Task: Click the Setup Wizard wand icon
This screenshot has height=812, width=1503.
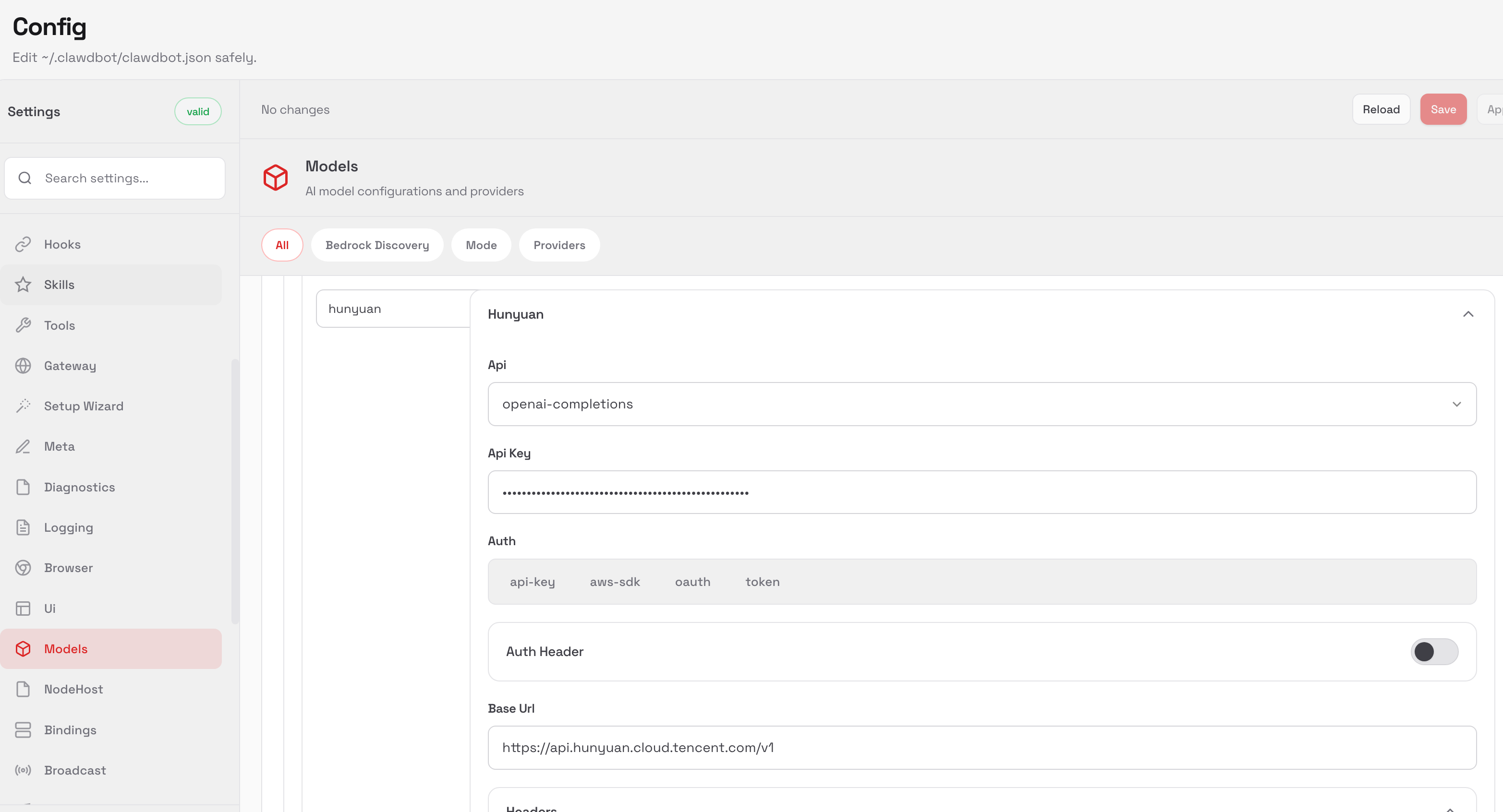Action: (x=23, y=406)
